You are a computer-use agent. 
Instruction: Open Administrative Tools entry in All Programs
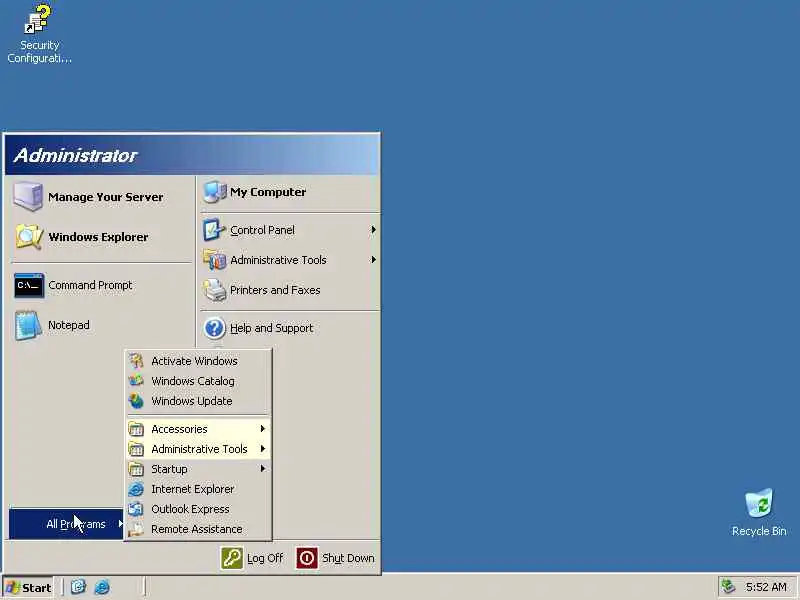coord(198,449)
